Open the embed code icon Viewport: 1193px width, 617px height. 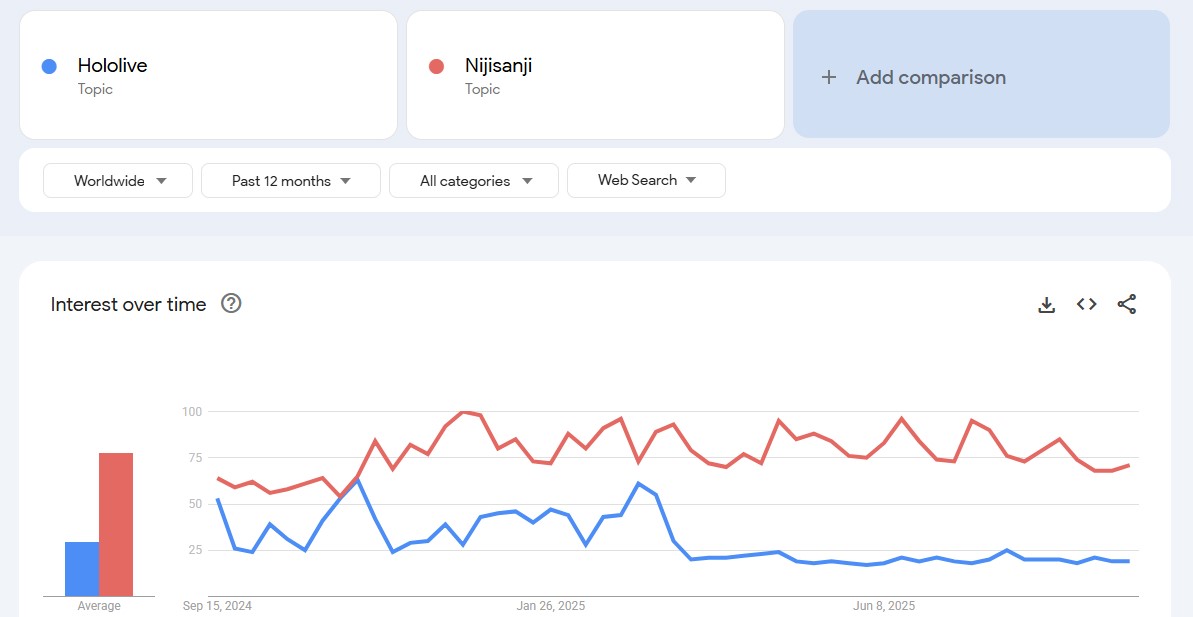pos(1086,304)
